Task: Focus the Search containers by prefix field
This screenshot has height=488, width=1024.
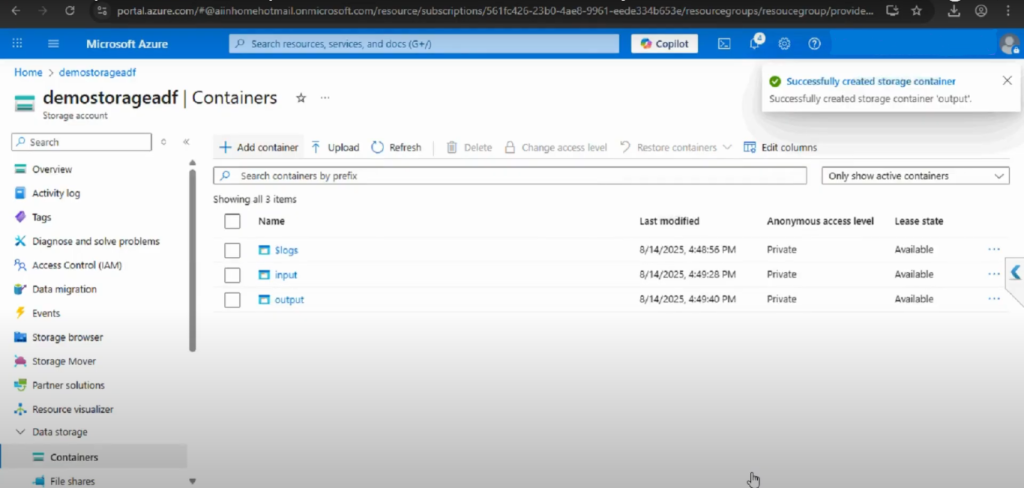Action: (510, 176)
